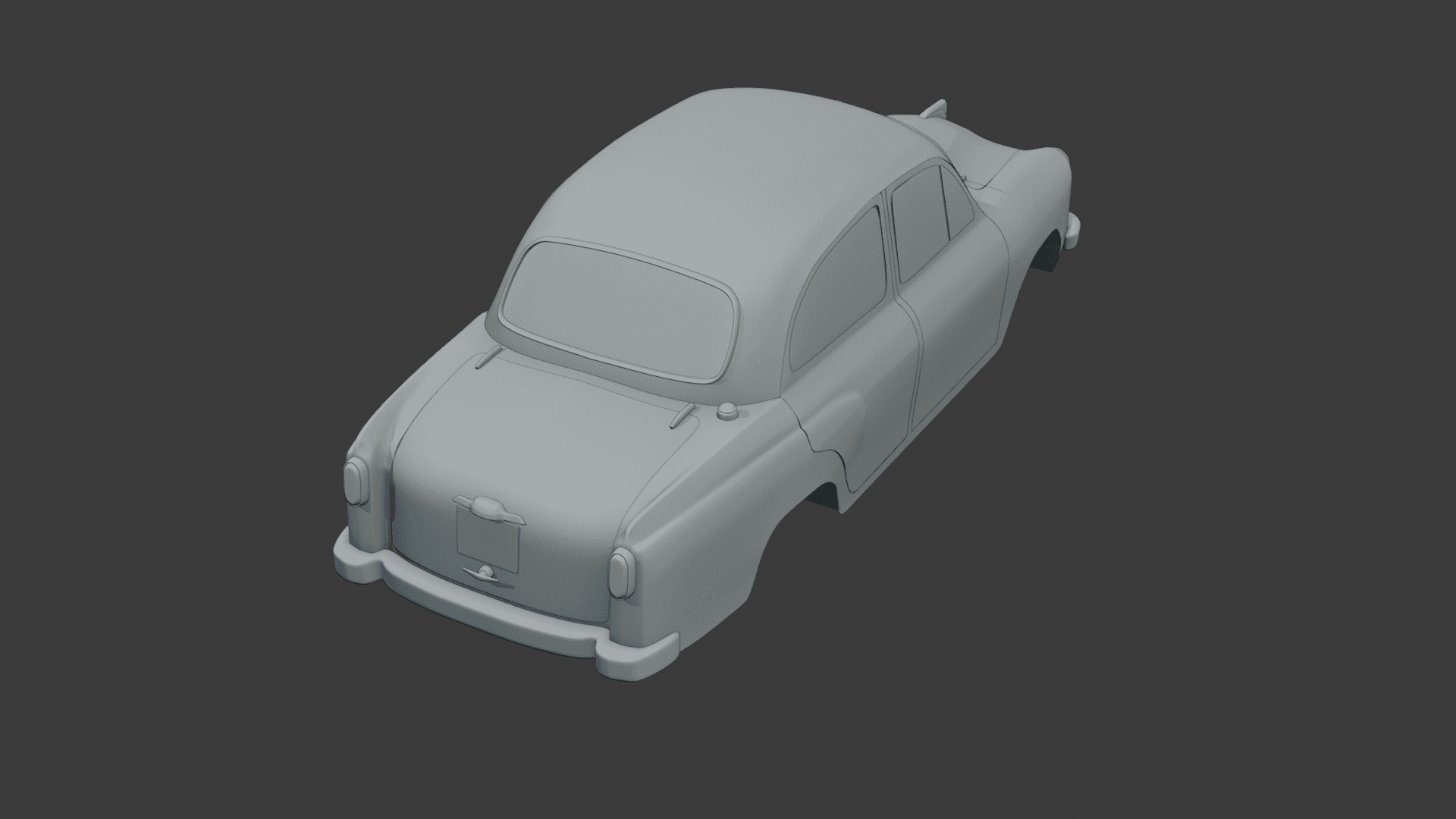The width and height of the screenshot is (1456, 819).
Task: Select the license plate rectangle on the trunk
Action: [488, 538]
